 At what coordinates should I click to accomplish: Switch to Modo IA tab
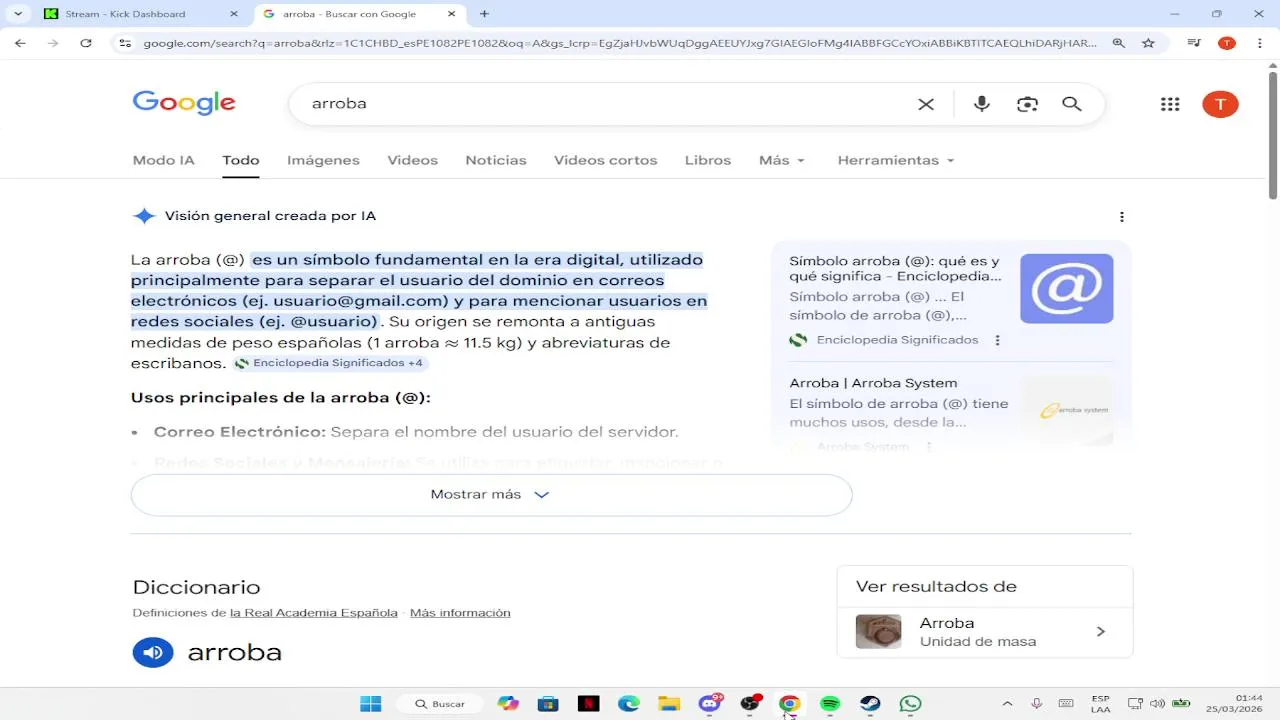tap(164, 160)
